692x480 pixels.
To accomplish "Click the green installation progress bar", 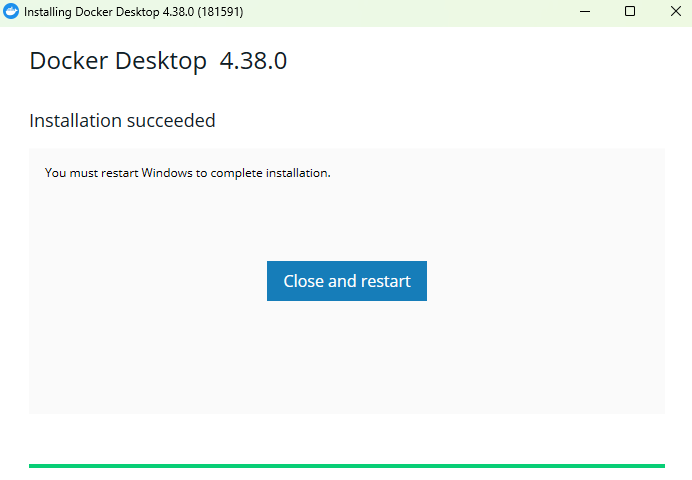I will click(x=346, y=466).
